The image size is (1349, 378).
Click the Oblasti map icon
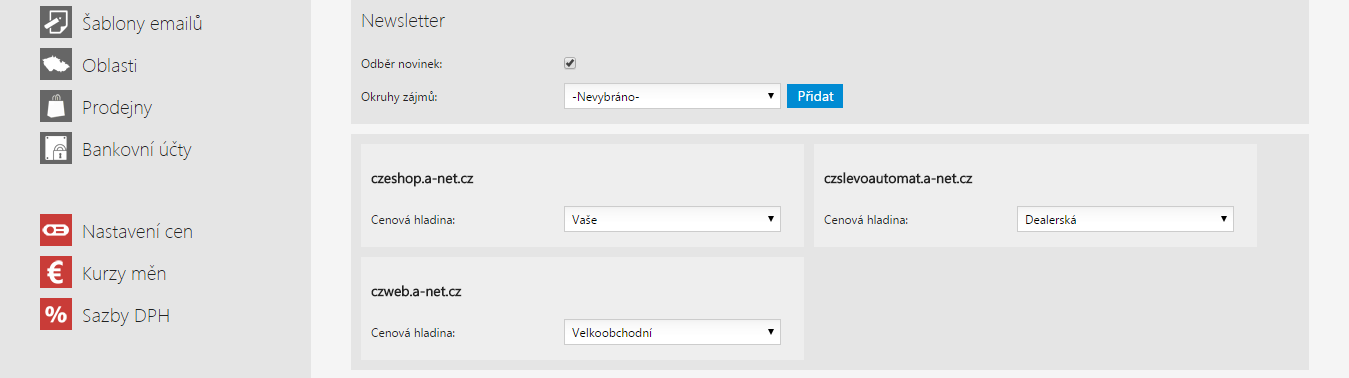56,65
